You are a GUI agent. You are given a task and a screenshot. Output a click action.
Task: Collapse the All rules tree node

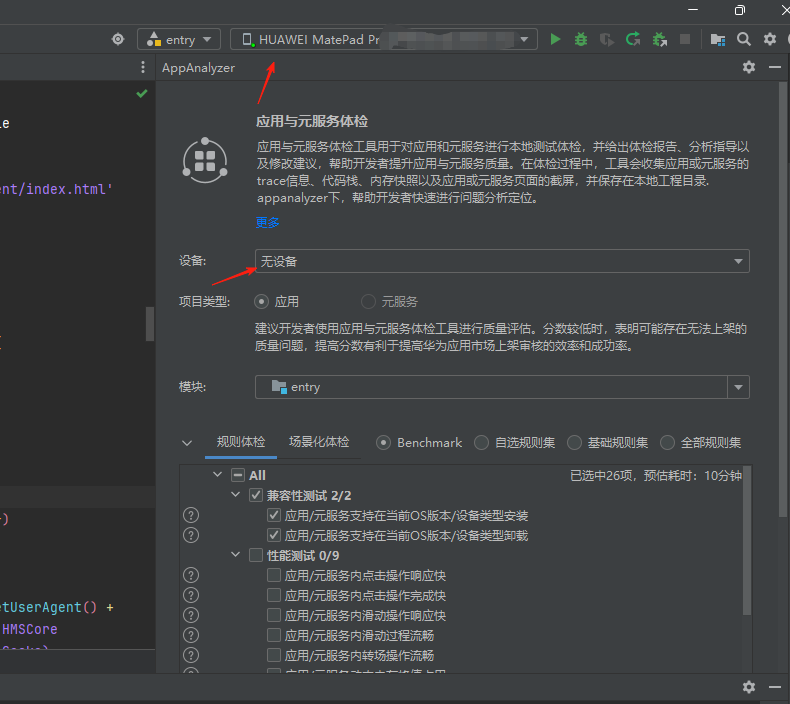(x=218, y=475)
